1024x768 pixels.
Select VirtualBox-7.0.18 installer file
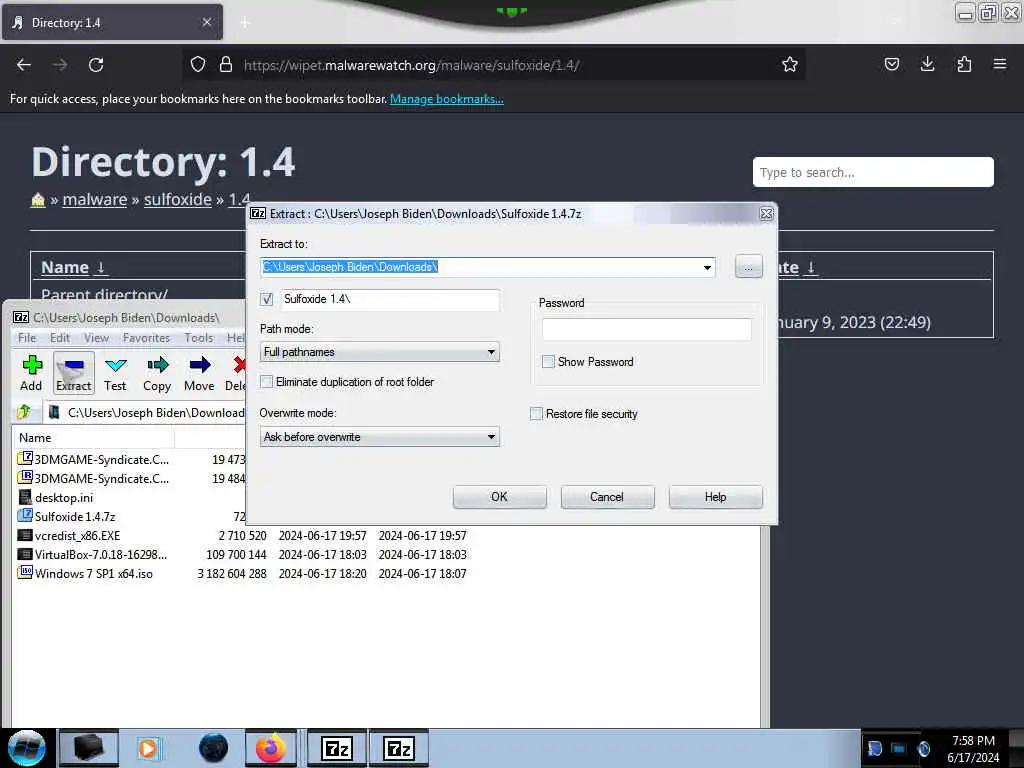click(x=101, y=554)
